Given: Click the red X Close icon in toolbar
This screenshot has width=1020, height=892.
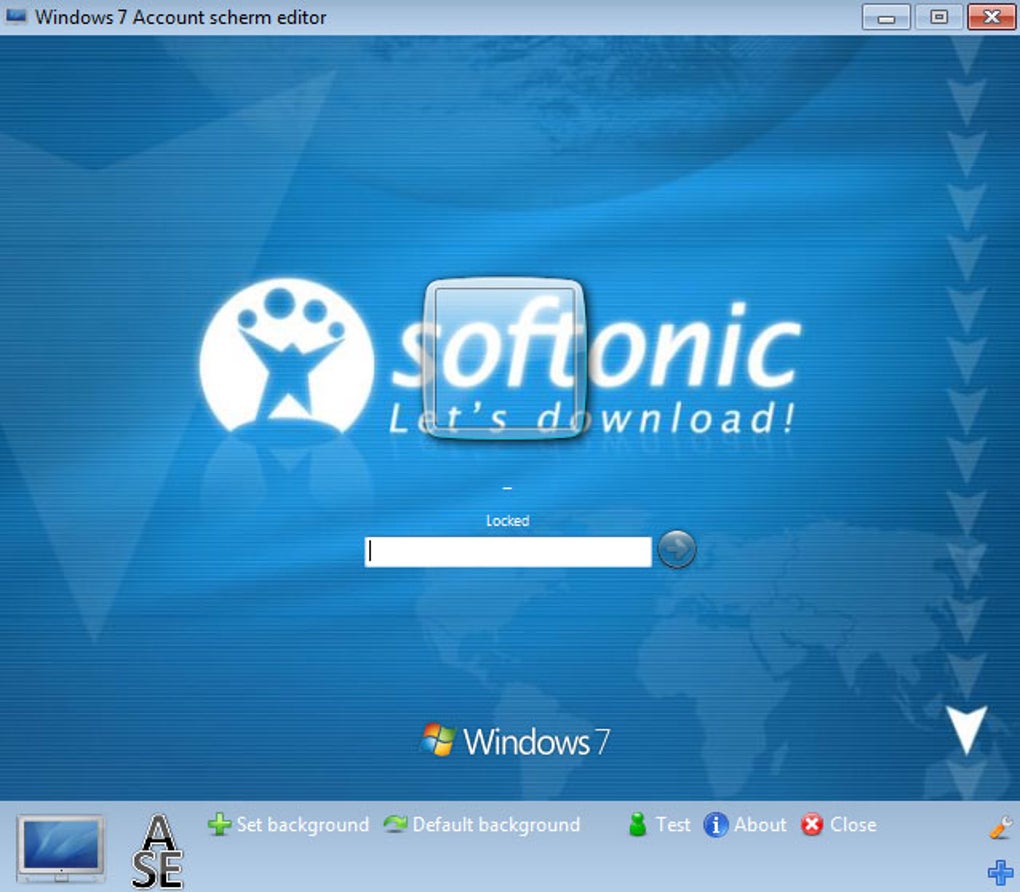Looking at the screenshot, I should [810, 825].
